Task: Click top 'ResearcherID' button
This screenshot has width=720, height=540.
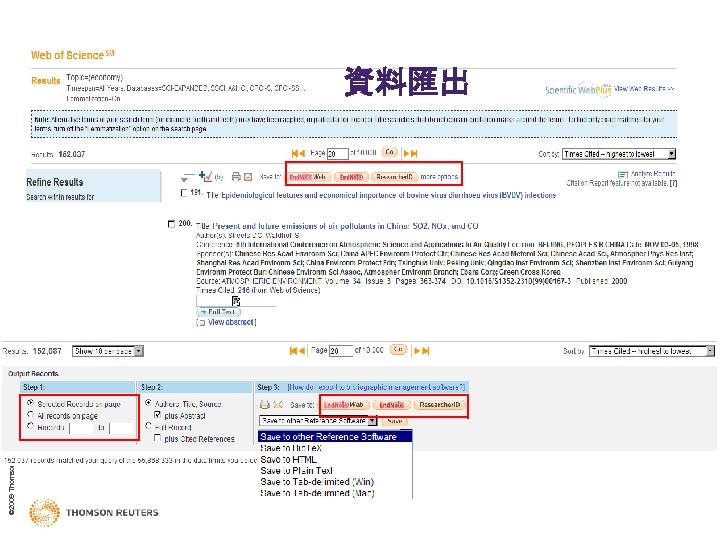Action: coord(394,177)
